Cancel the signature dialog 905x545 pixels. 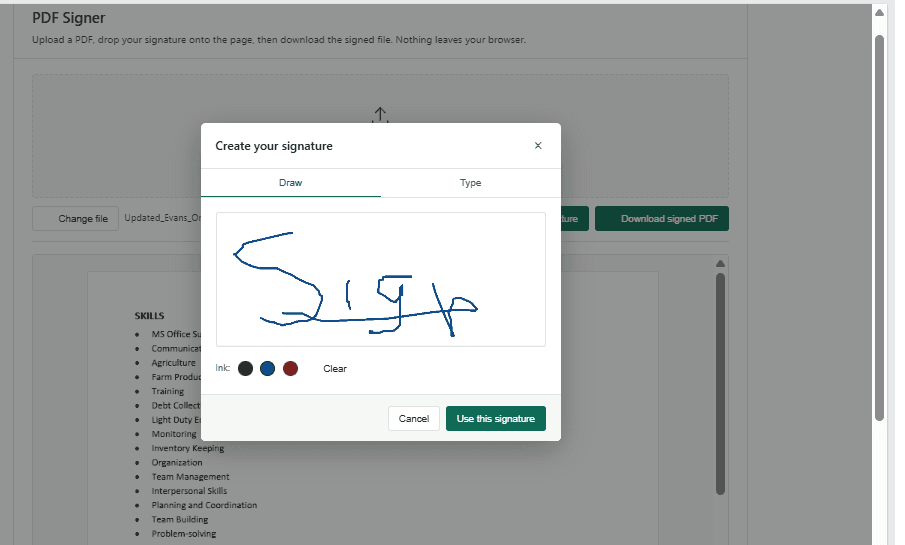coord(414,419)
